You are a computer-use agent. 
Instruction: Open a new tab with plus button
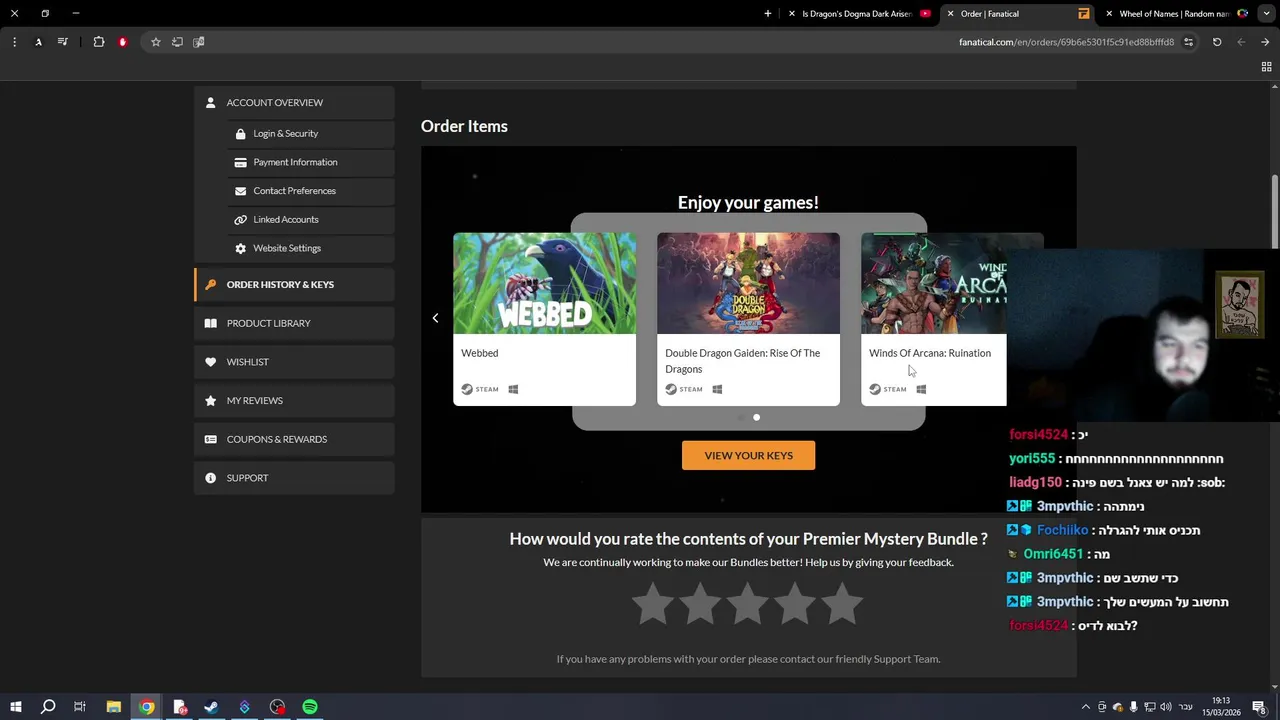pos(768,14)
